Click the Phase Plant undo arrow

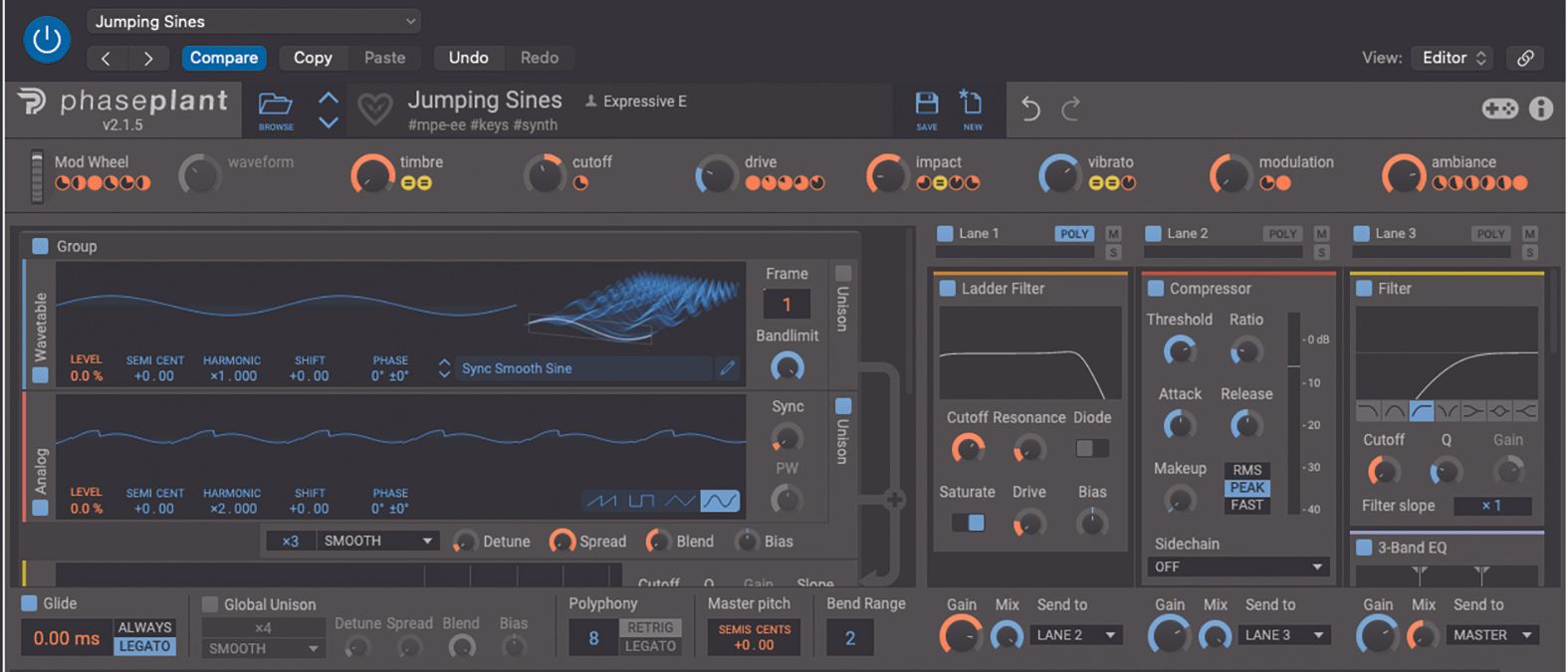[1030, 109]
